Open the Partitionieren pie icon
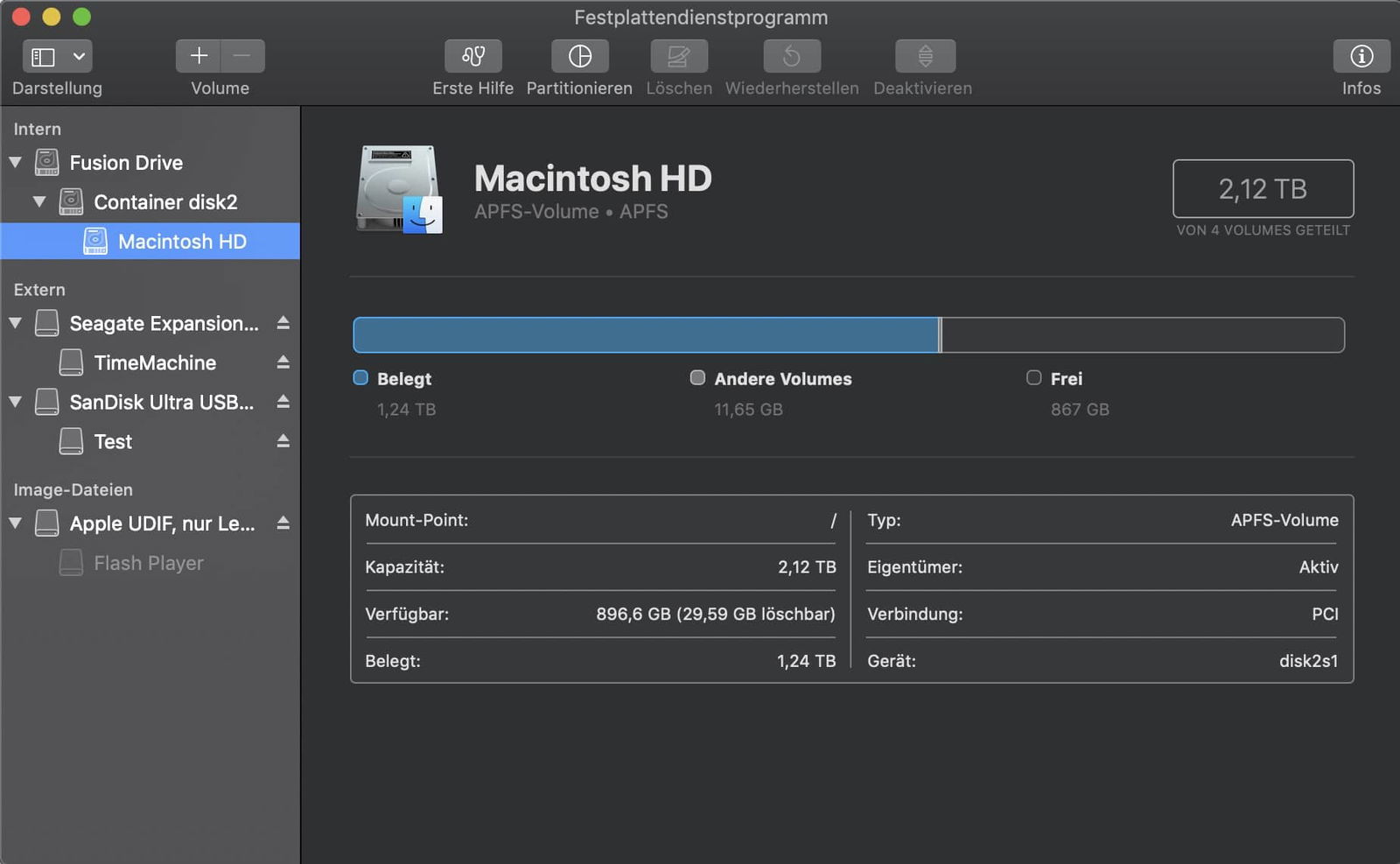The height and width of the screenshot is (864, 1400). (579, 56)
